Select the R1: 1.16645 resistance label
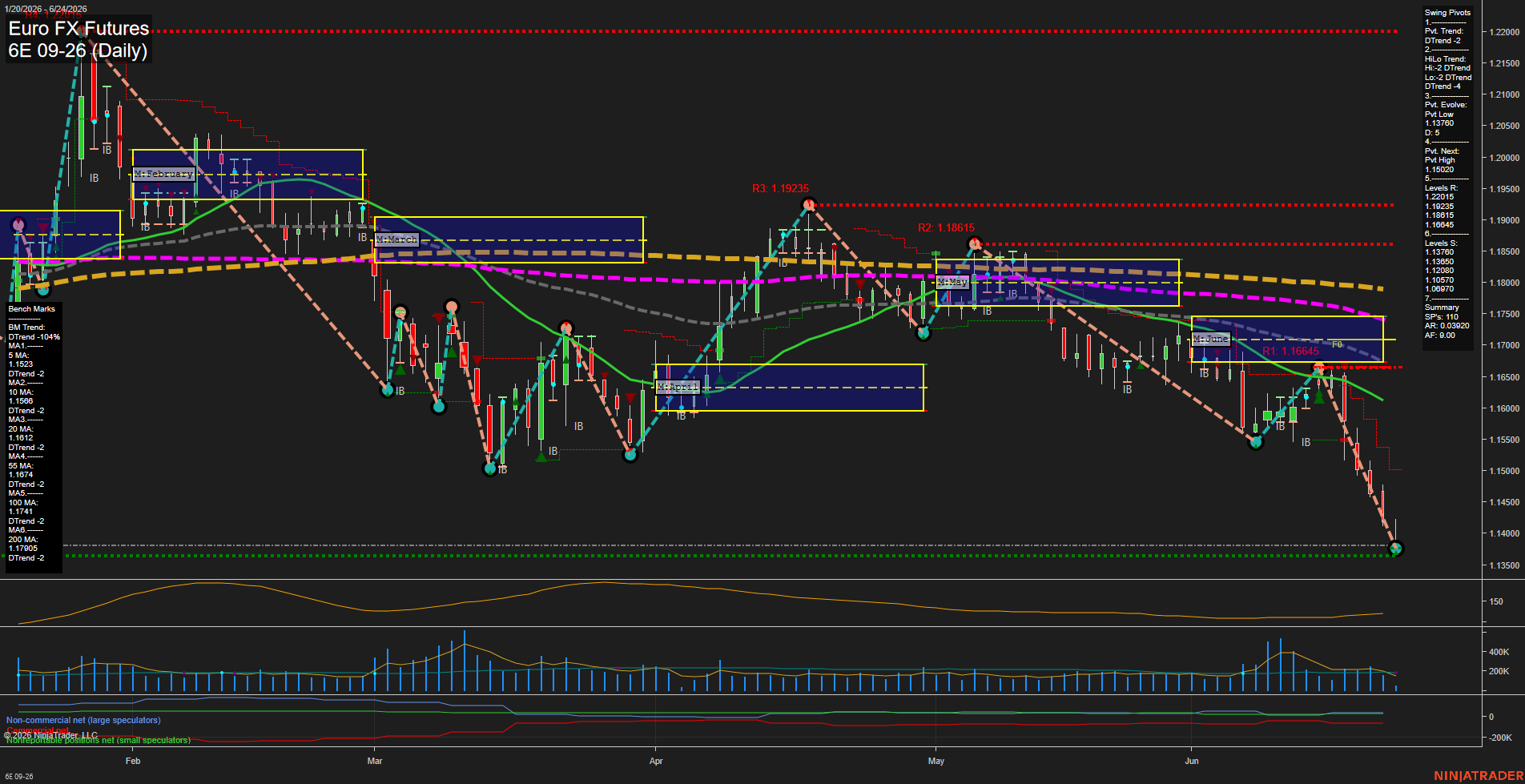1525x784 pixels. point(1290,352)
